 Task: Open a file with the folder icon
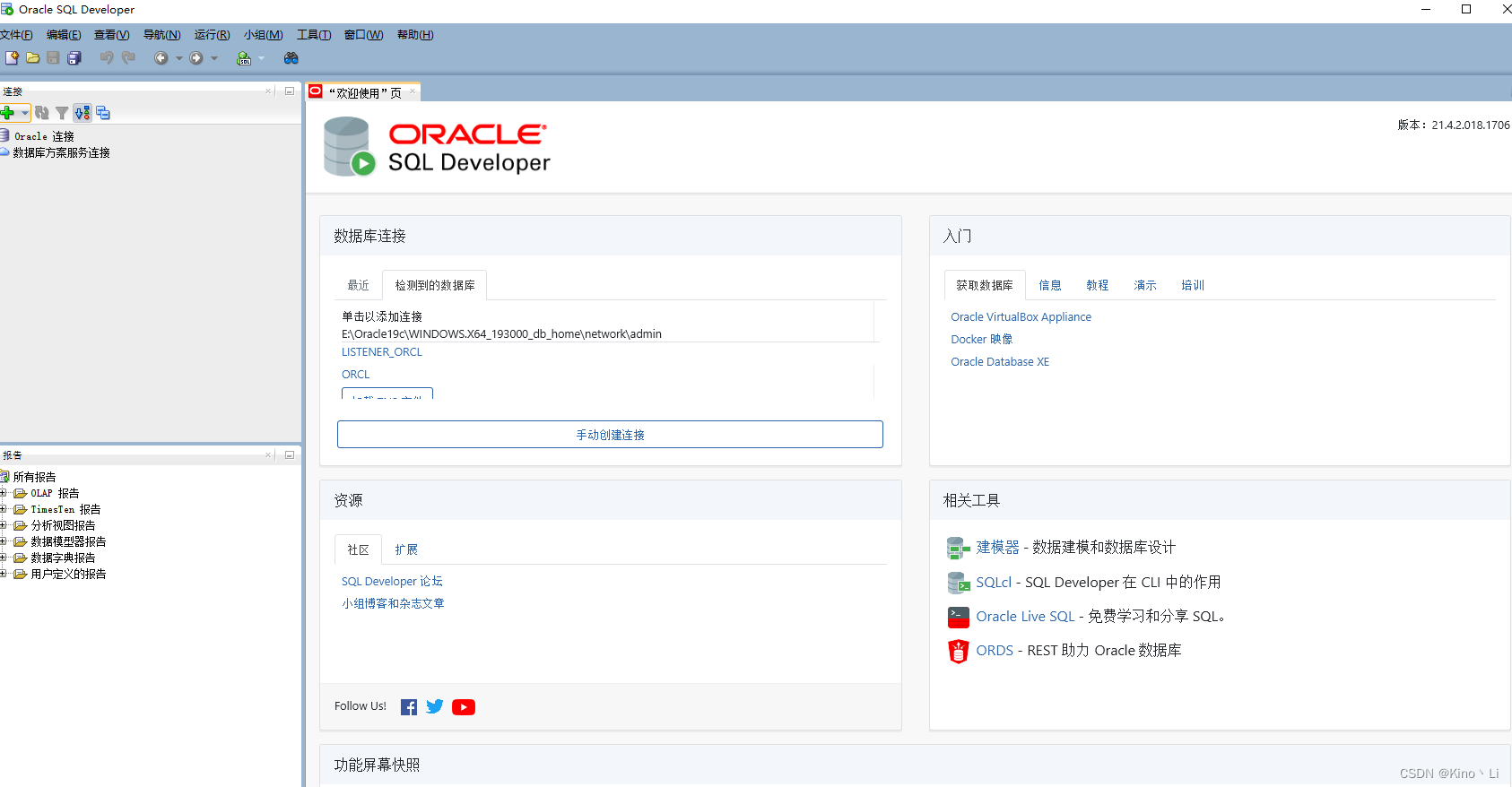[x=32, y=58]
